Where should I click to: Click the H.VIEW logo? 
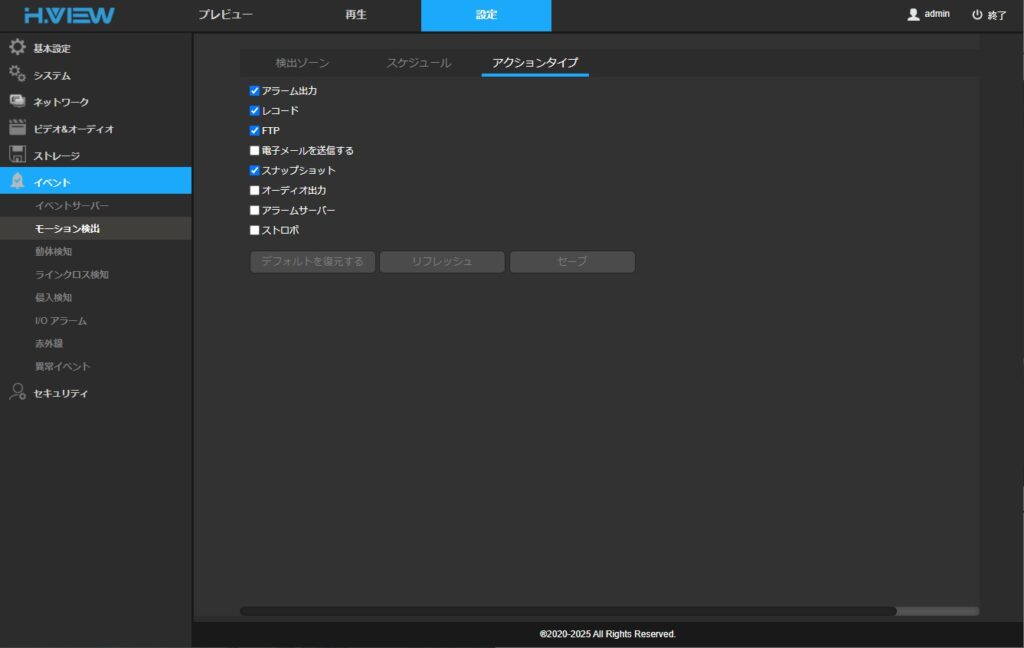click(x=69, y=16)
